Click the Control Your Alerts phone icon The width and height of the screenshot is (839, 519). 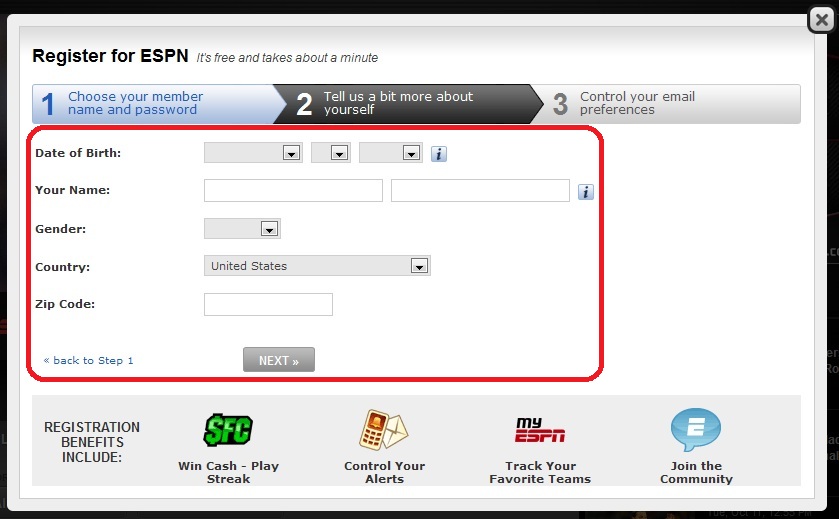pyautogui.click(x=384, y=430)
